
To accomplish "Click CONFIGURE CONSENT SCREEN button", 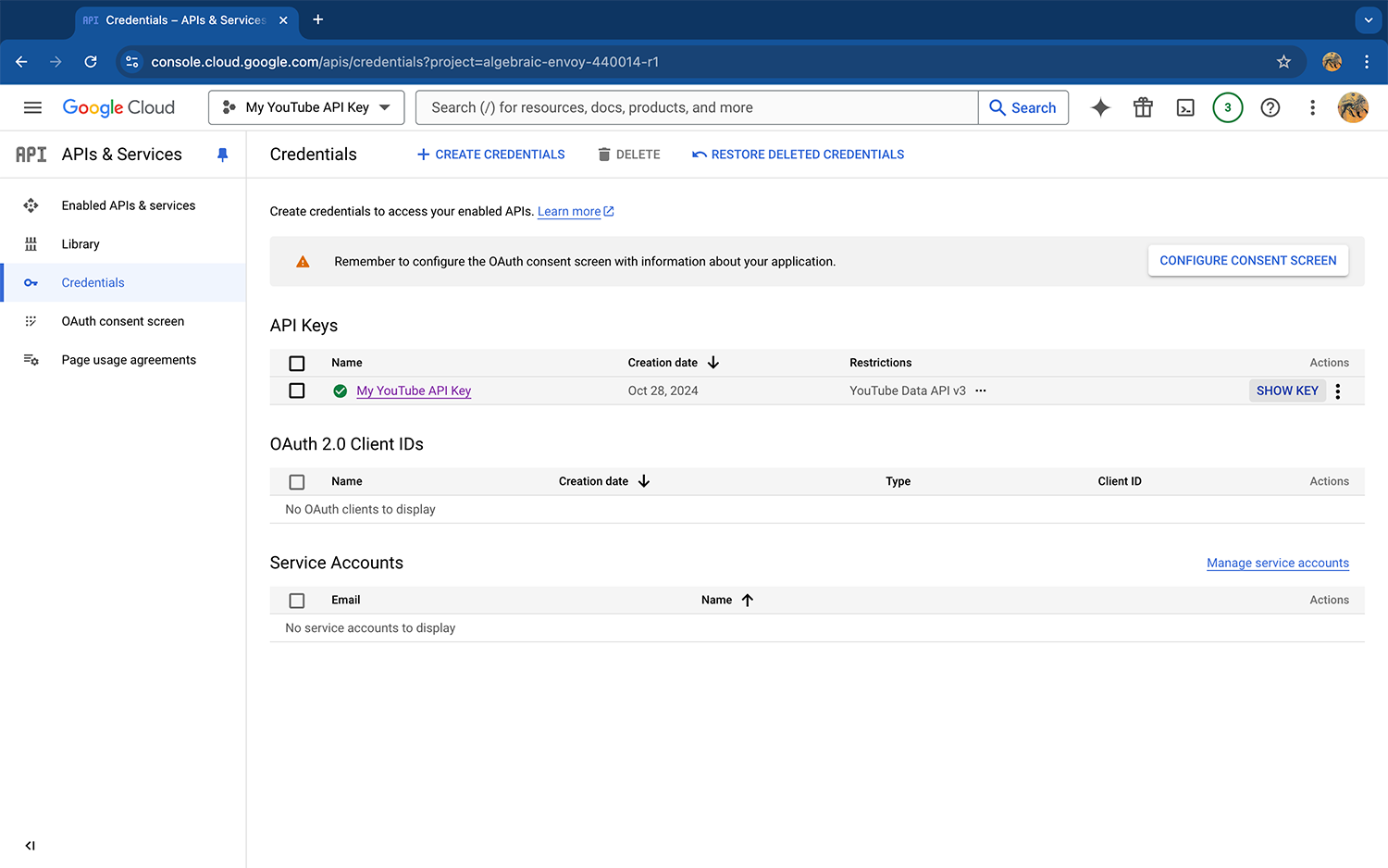I will coord(1248,260).
